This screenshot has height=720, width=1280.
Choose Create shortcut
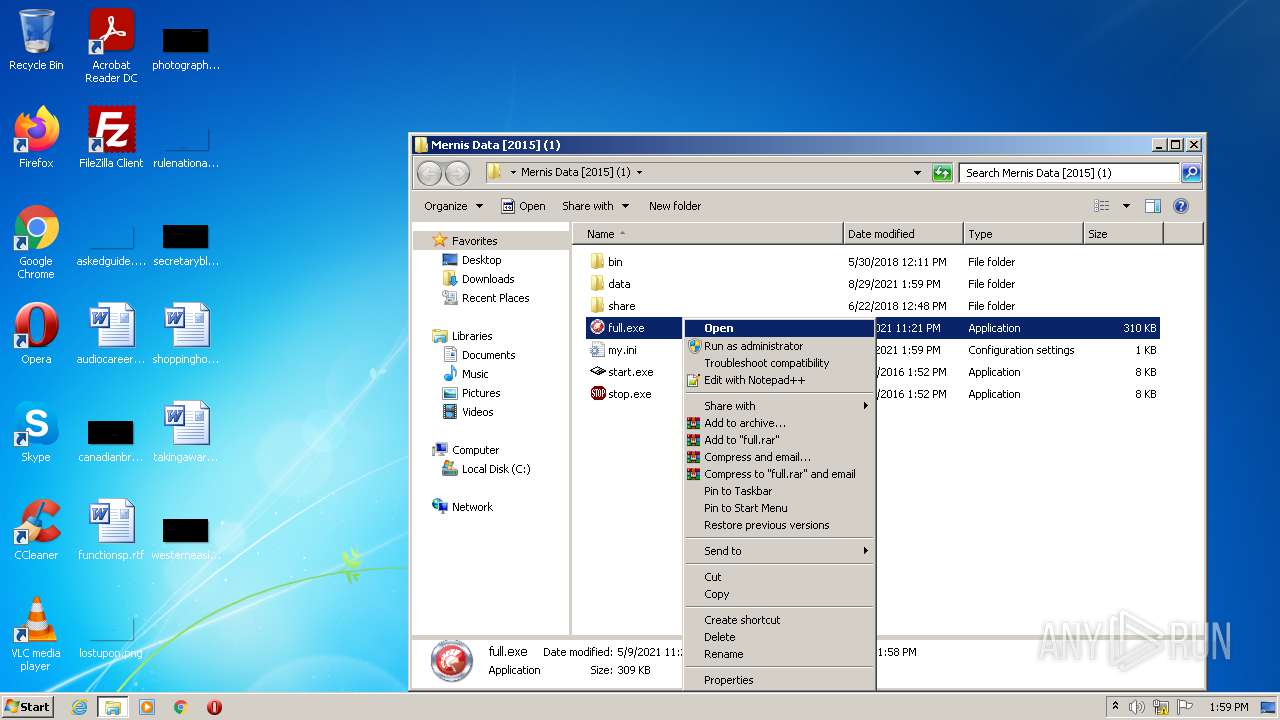coord(779,620)
